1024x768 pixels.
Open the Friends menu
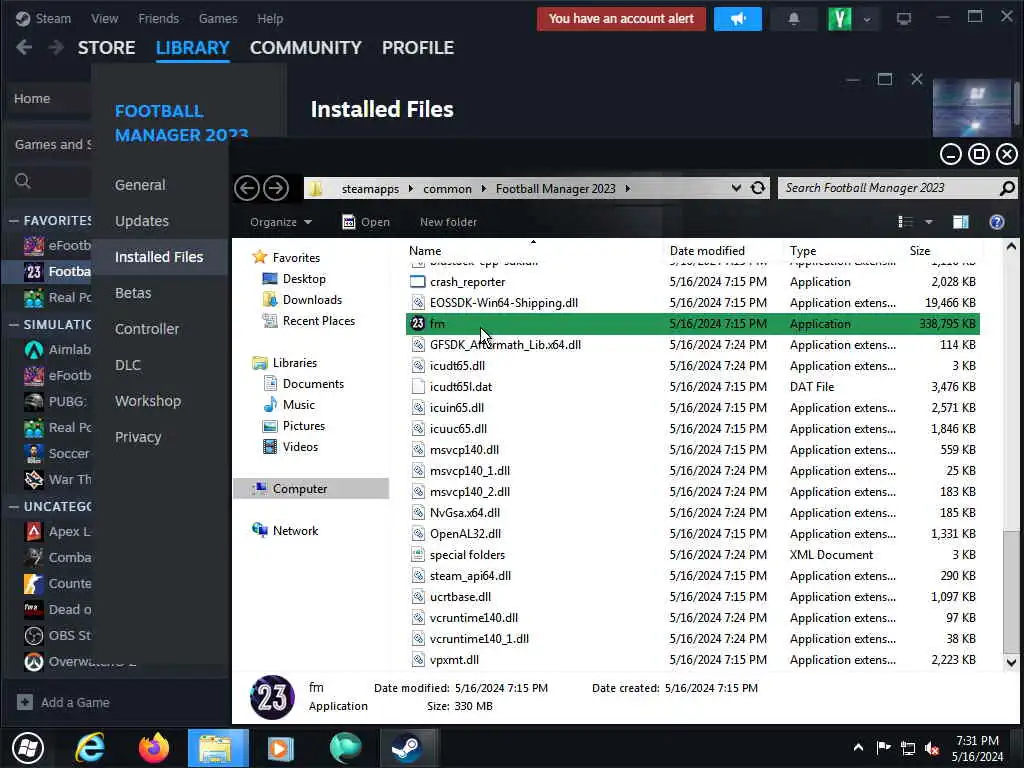pos(159,18)
